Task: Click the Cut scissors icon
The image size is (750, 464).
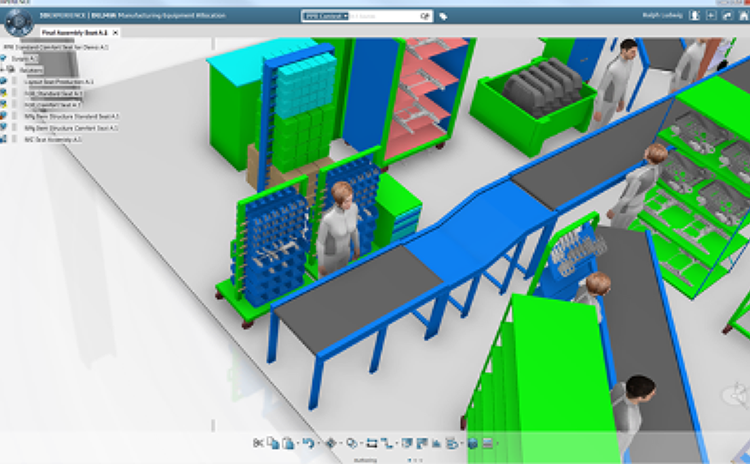Action: click(258, 443)
